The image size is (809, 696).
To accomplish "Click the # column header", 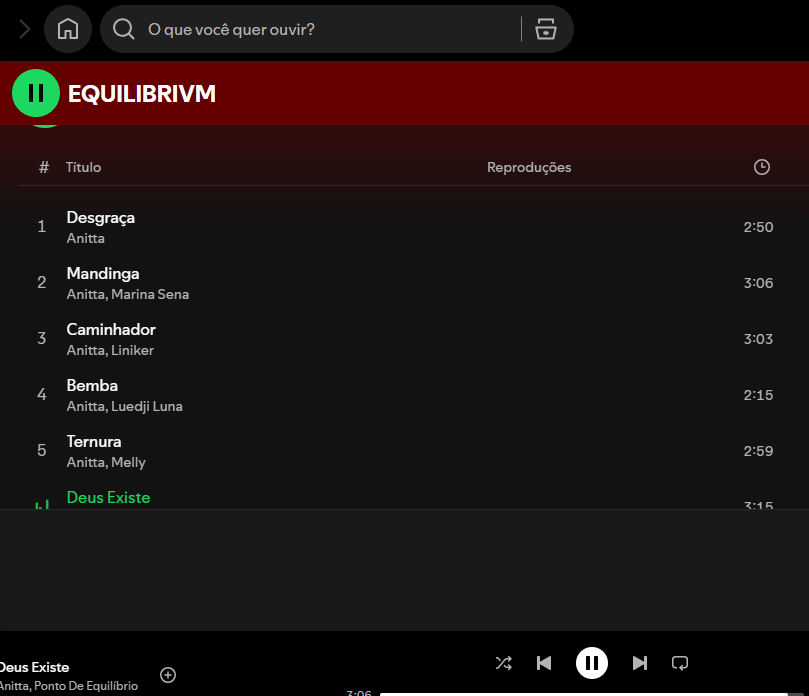I will pos(44,167).
